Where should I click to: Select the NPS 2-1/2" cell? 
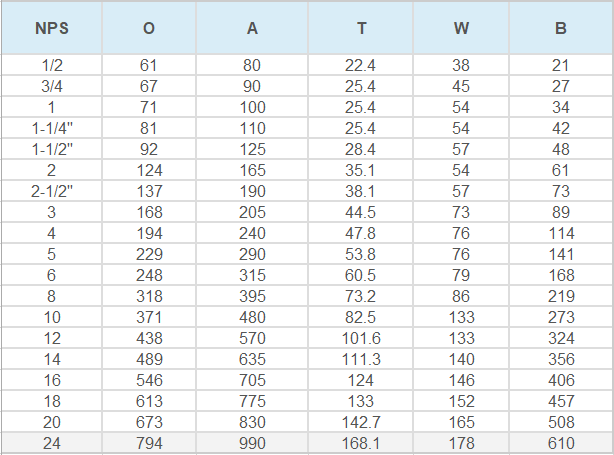[x=51, y=191]
